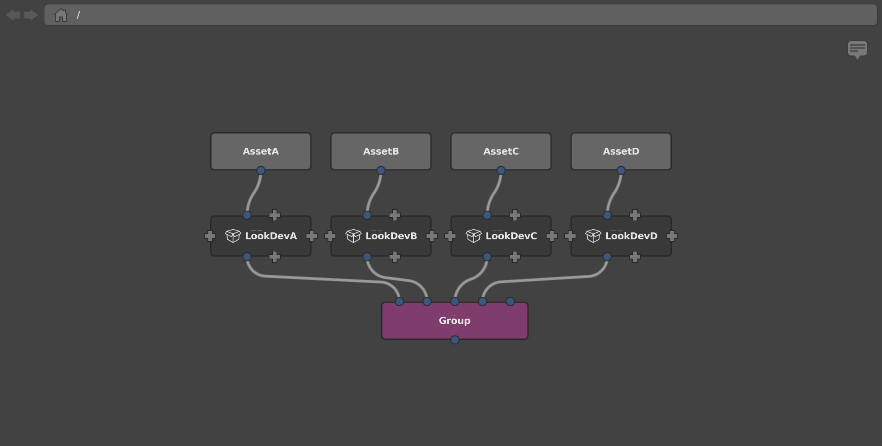Add top input port on LookDevA
The image size is (882, 446).
(x=274, y=215)
